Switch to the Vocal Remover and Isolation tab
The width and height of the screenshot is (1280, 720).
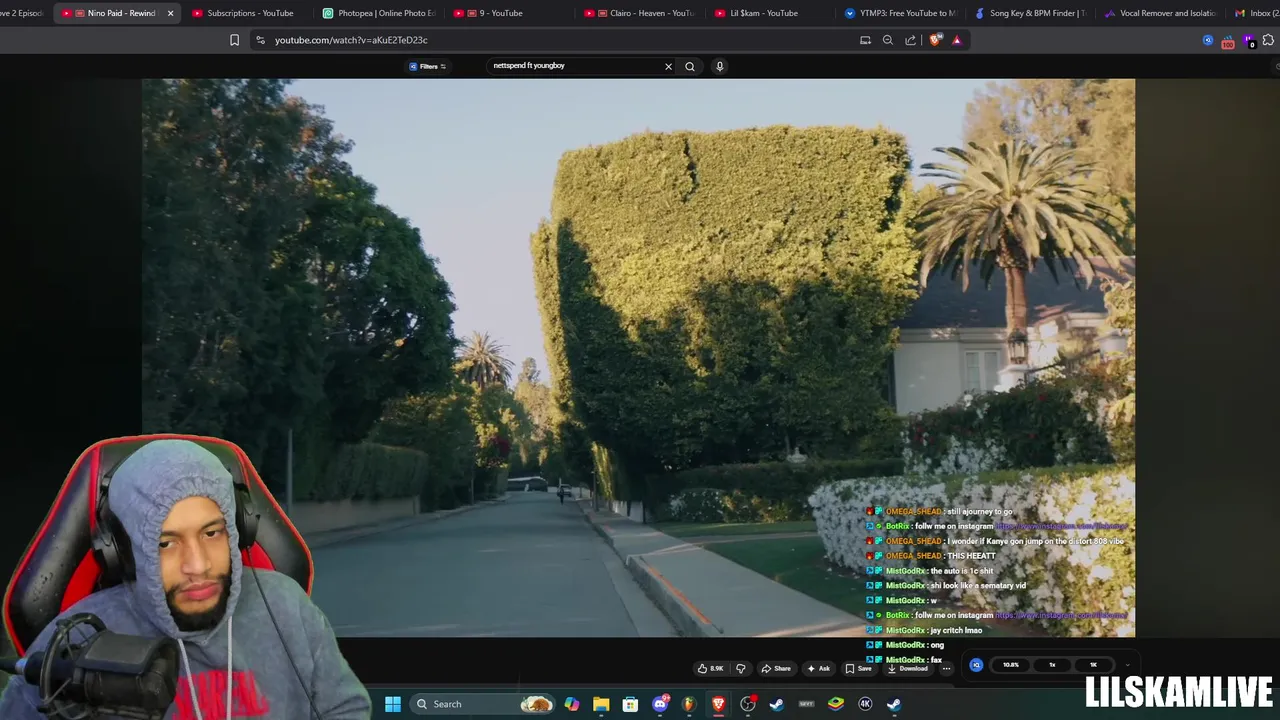pos(1160,13)
